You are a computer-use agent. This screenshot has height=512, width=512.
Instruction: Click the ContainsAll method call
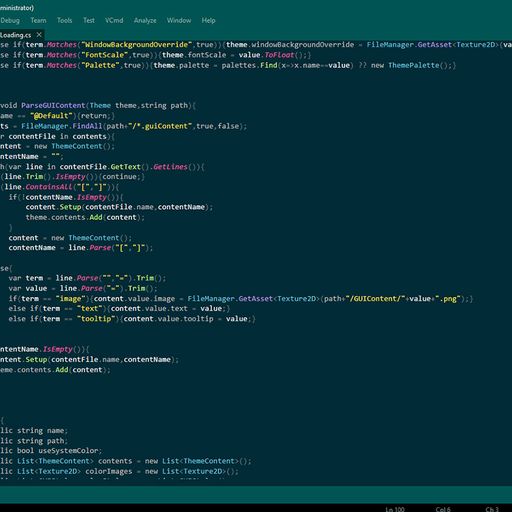pos(49,187)
